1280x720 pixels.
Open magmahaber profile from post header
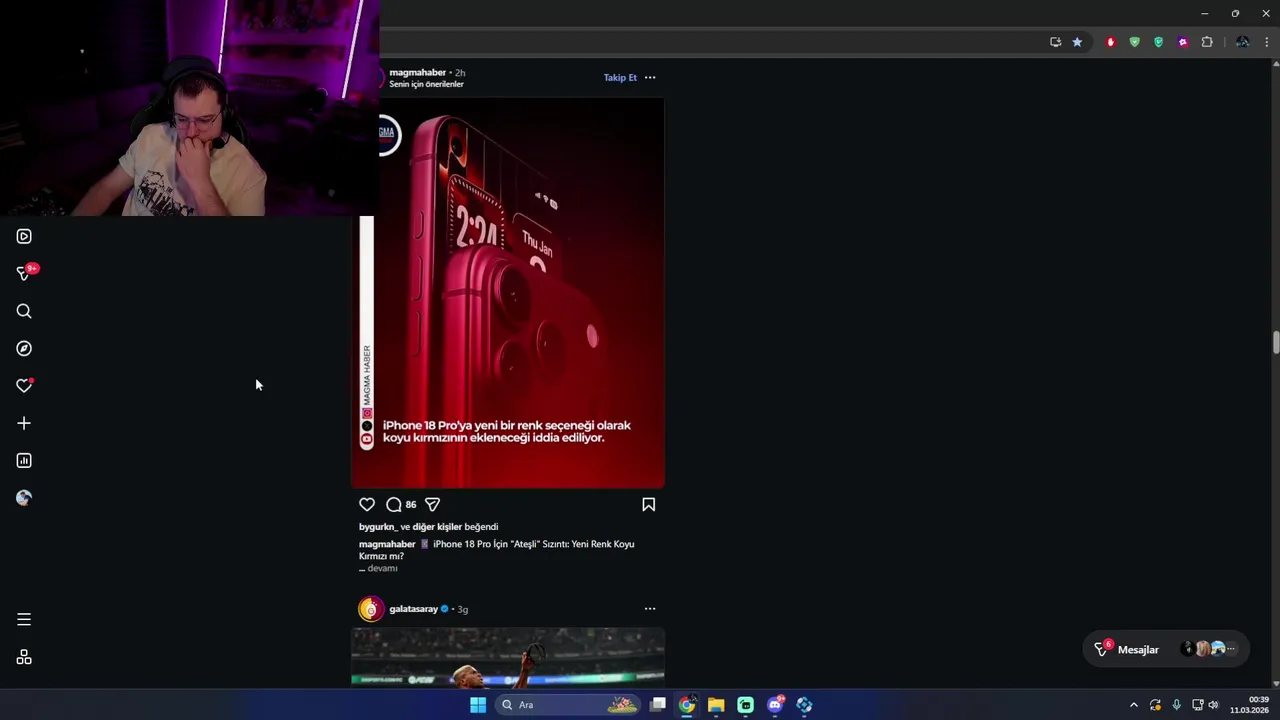click(417, 73)
